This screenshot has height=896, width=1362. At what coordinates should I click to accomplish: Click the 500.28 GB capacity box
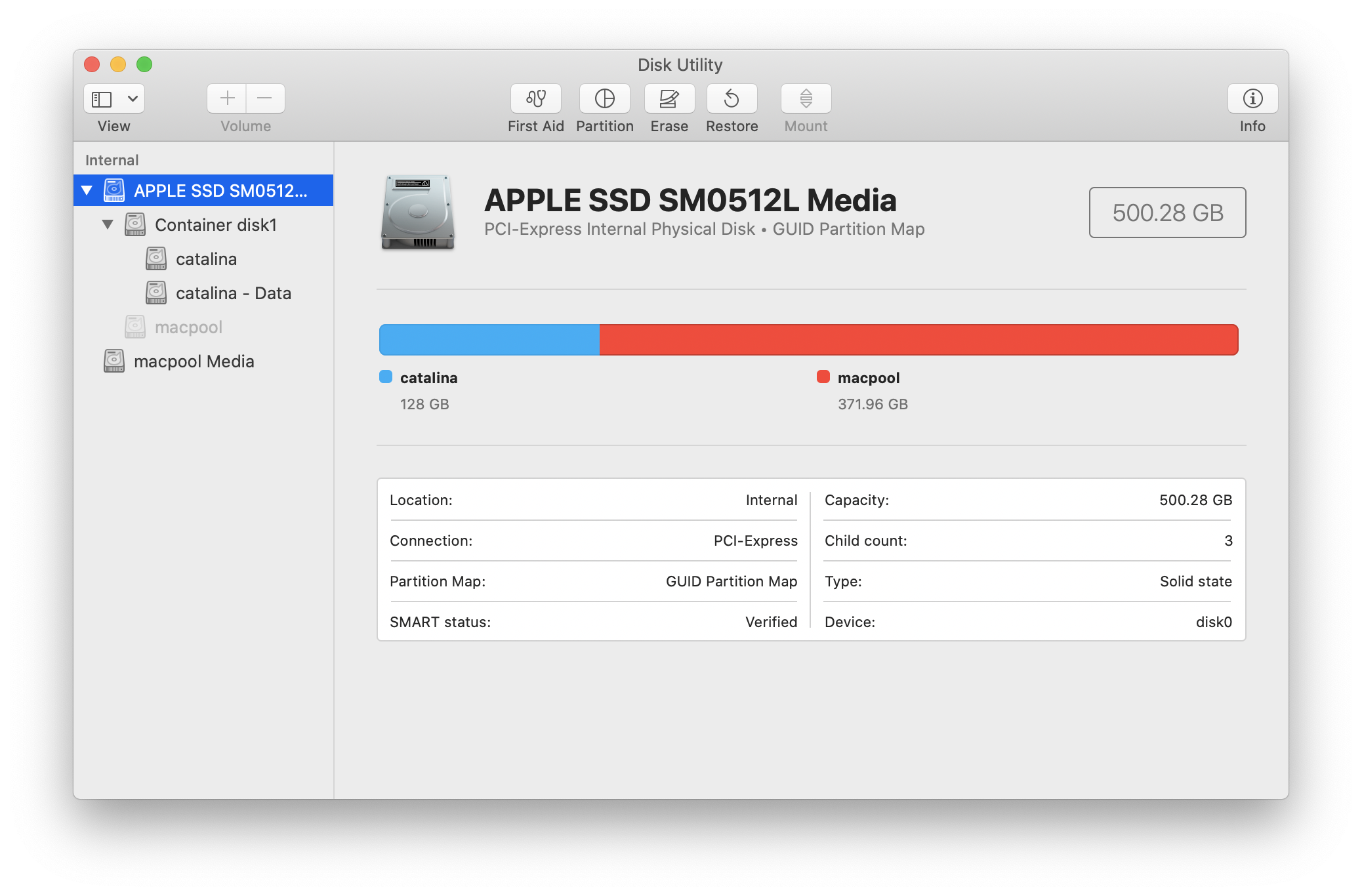(1168, 213)
